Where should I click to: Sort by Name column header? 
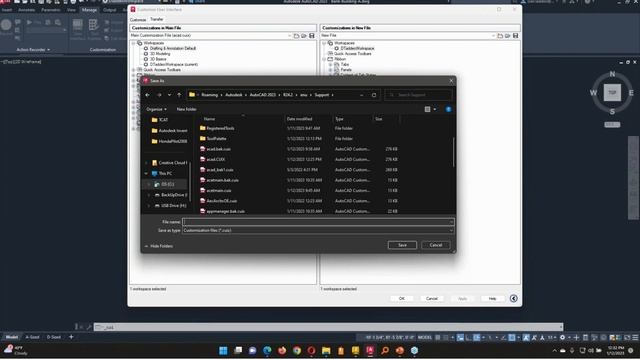209,119
